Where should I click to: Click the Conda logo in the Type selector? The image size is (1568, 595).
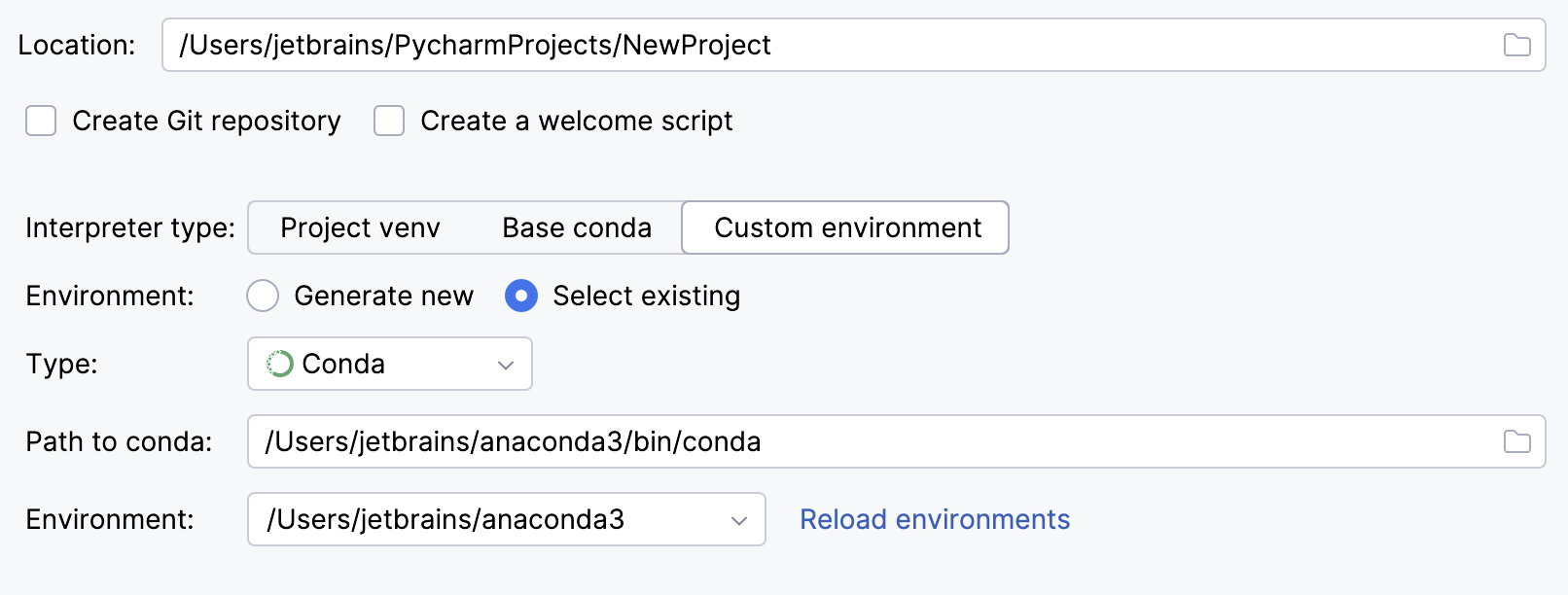pyautogui.click(x=278, y=364)
